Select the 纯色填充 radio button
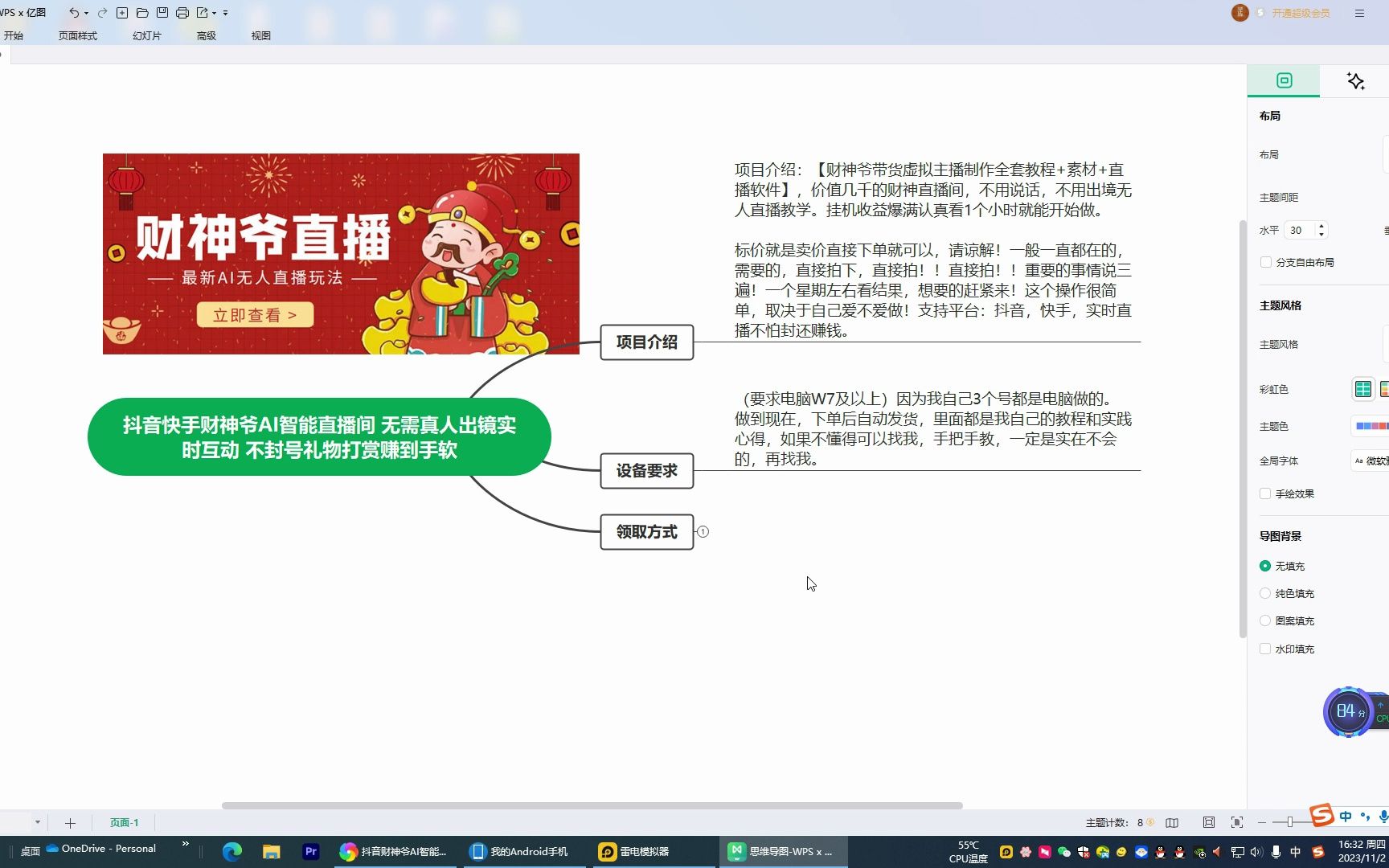The height and width of the screenshot is (868, 1389). click(1264, 593)
